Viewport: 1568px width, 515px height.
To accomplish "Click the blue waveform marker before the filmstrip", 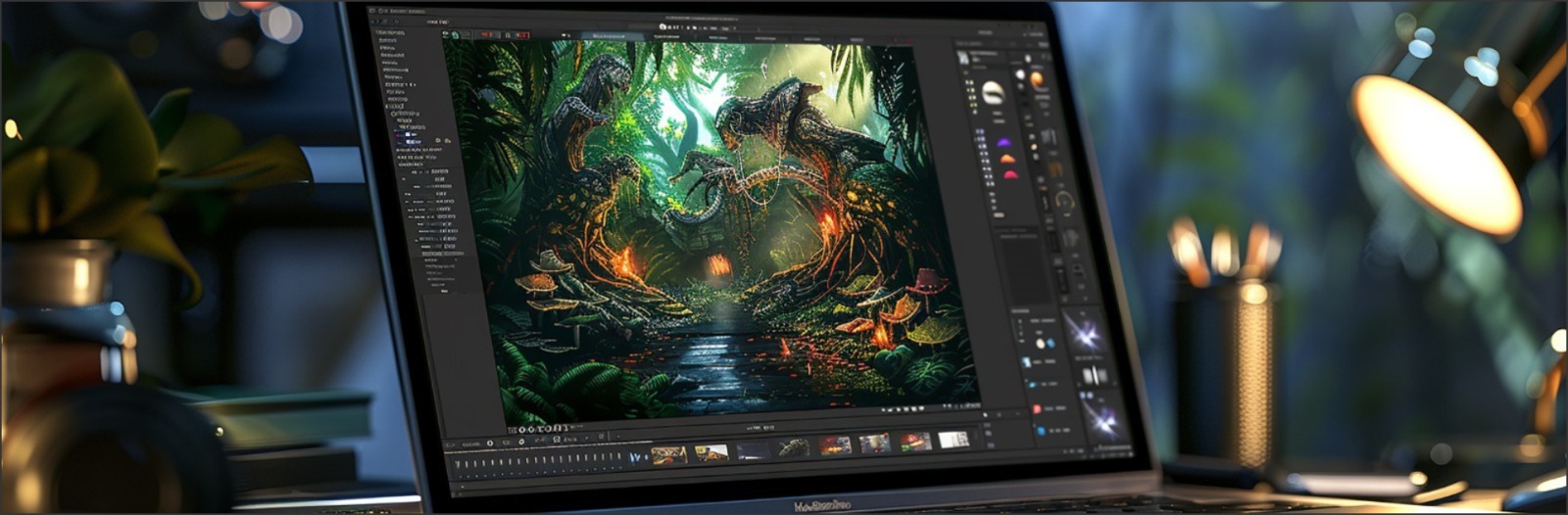I will [635, 456].
